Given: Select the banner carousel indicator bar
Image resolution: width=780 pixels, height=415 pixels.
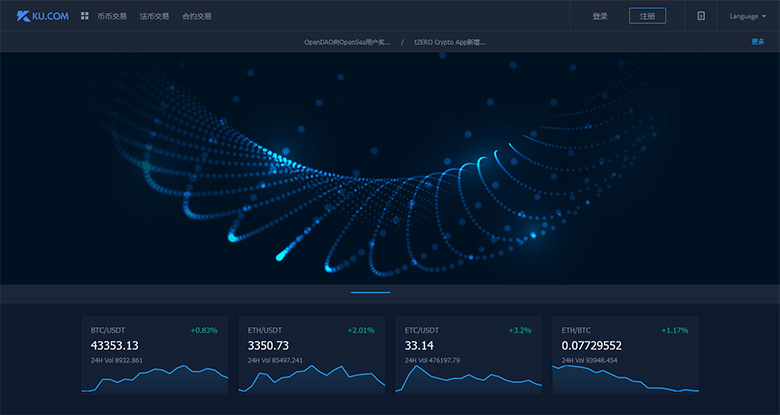Looking at the screenshot, I should pyautogui.click(x=371, y=293).
